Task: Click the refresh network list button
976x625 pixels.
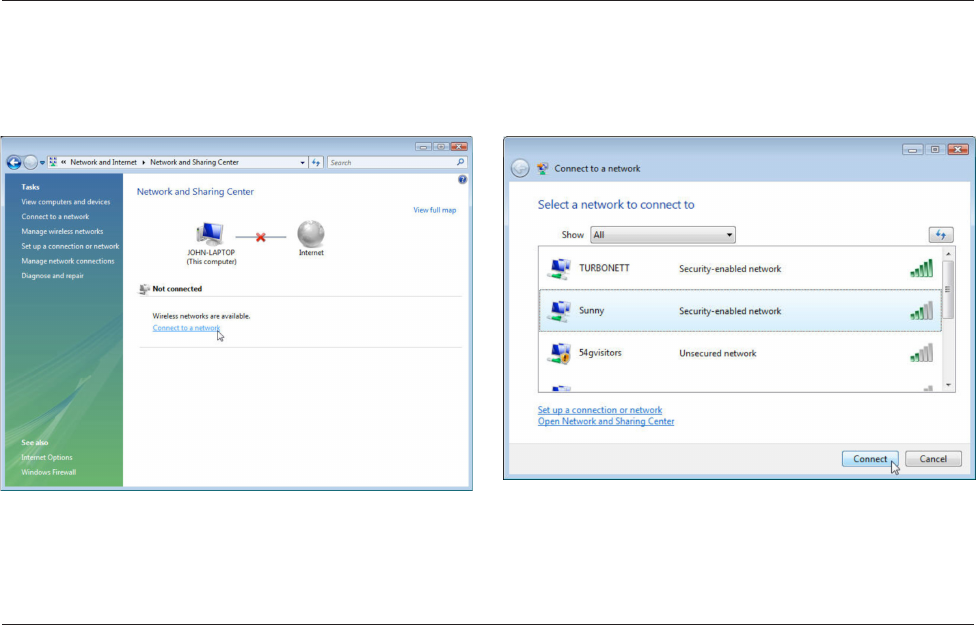Action: (x=941, y=235)
